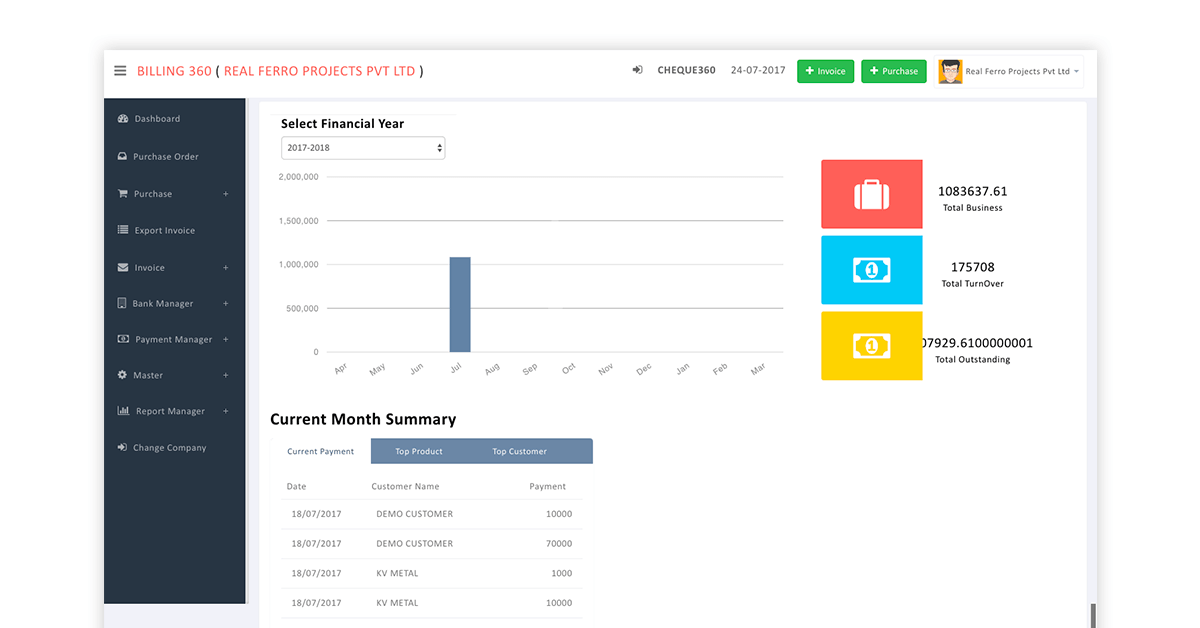Click the Master gear icon
Image resolution: width=1200 pixels, height=628 pixels.
click(x=122, y=376)
